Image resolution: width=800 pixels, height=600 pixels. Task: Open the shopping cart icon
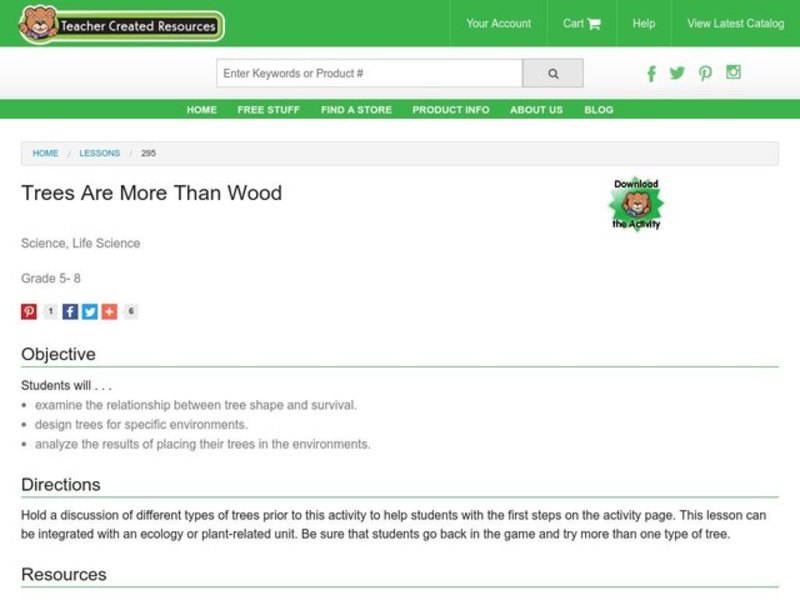coord(594,23)
